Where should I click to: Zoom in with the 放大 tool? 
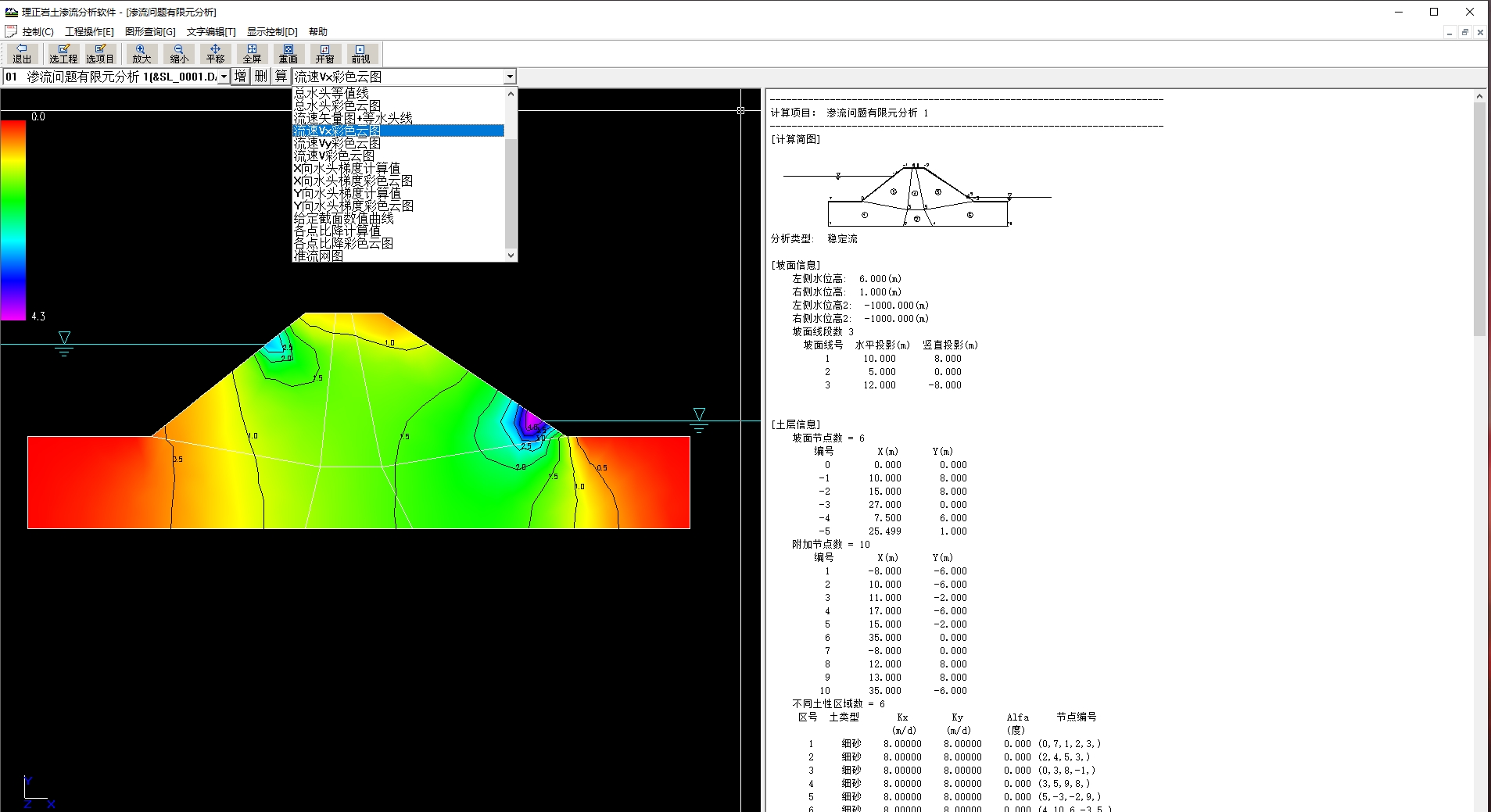click(x=142, y=54)
